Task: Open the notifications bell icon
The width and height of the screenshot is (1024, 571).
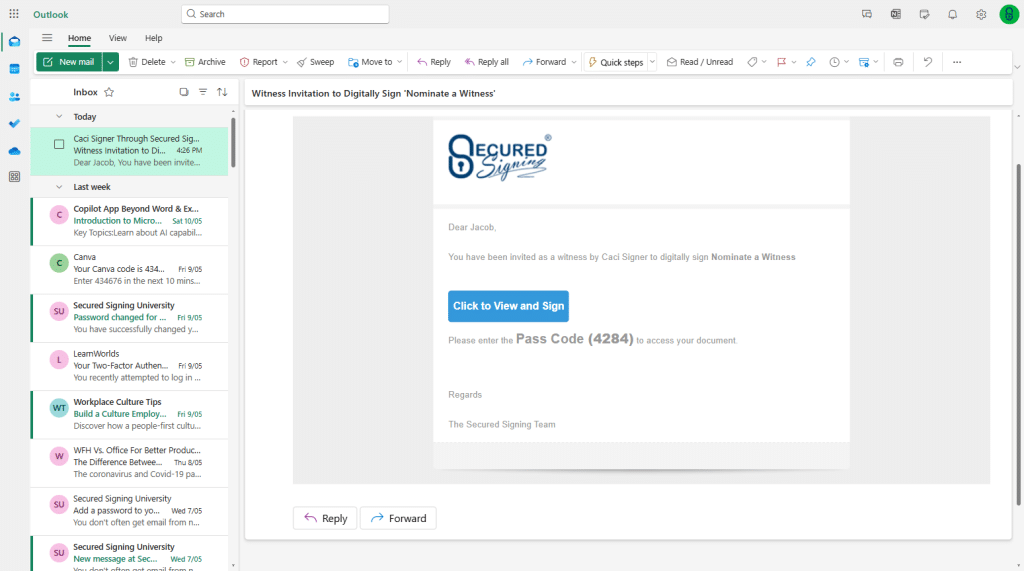Action: 953,14
